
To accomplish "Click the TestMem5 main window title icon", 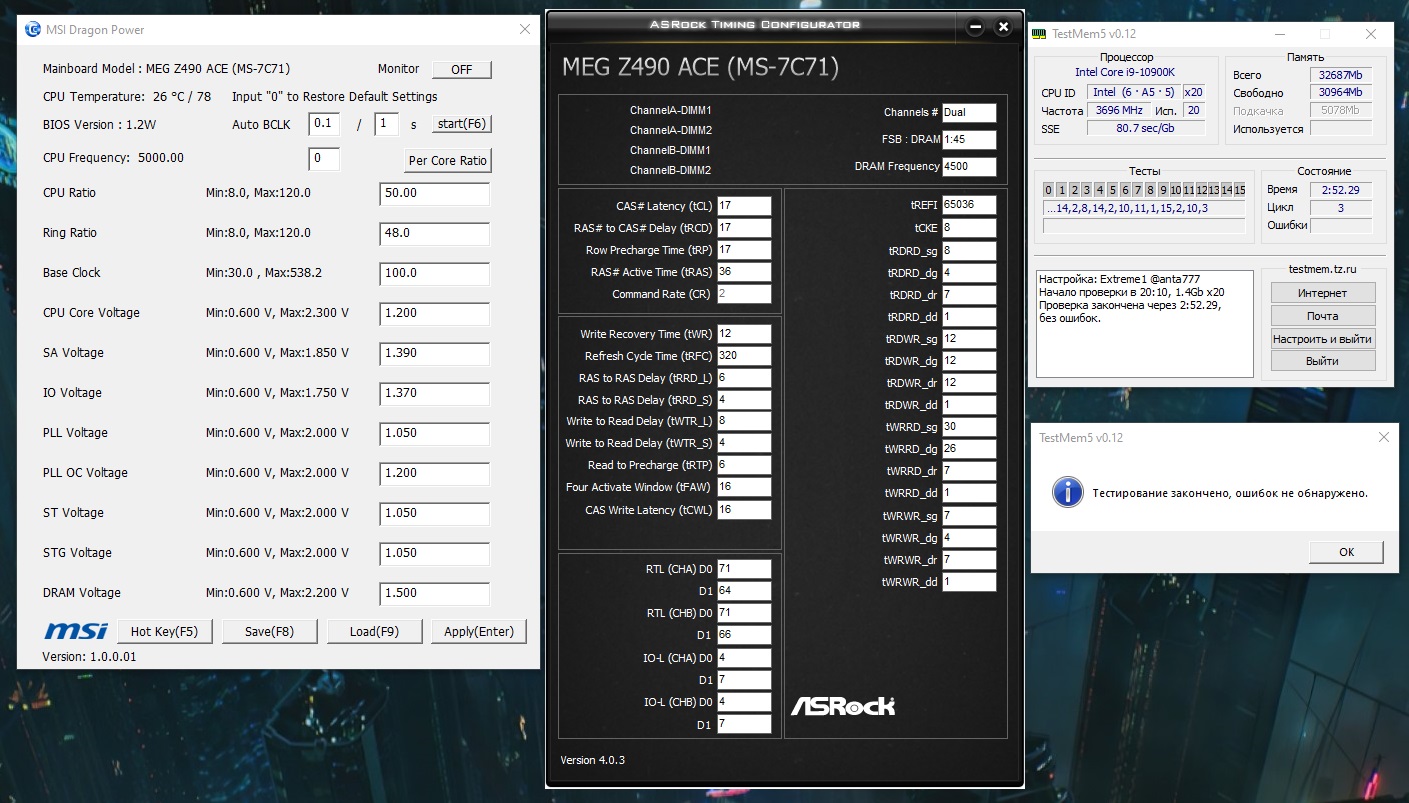I will coord(1040,34).
